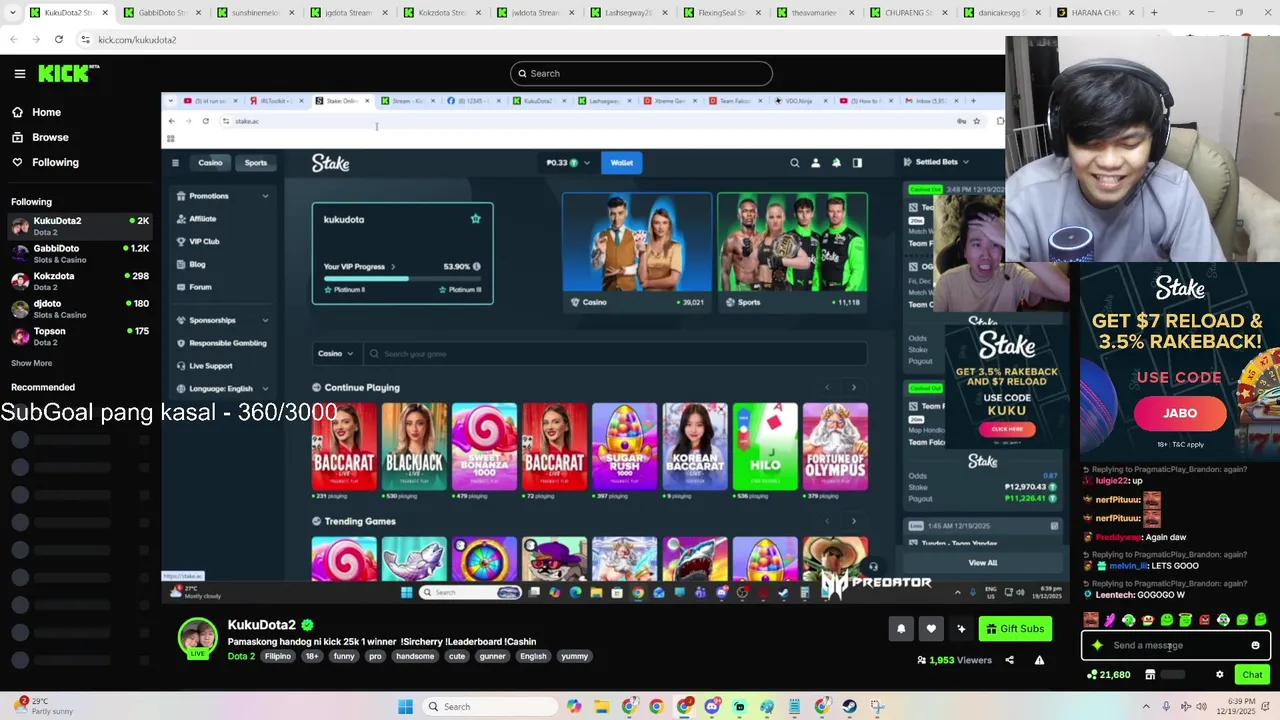Viewport: 1280px width, 720px height.
Task: Click the side panel icon in streamed Stake header
Action: [857, 163]
